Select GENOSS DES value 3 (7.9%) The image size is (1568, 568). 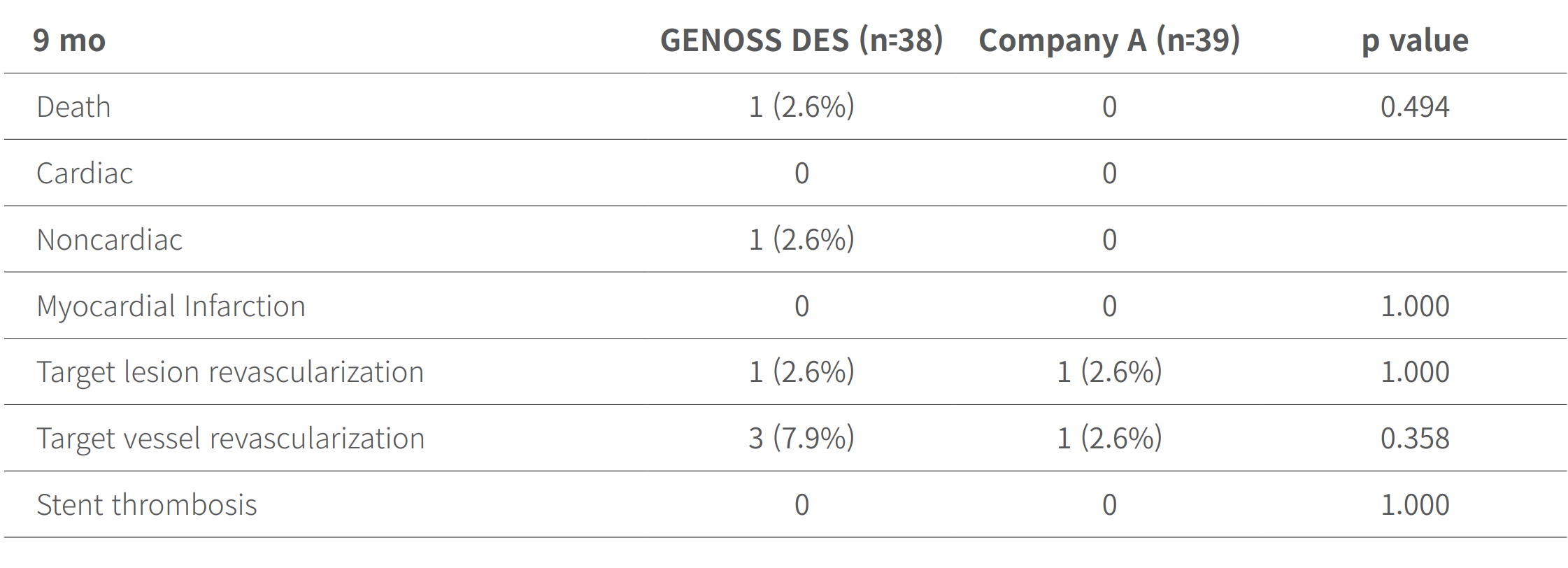(801, 439)
